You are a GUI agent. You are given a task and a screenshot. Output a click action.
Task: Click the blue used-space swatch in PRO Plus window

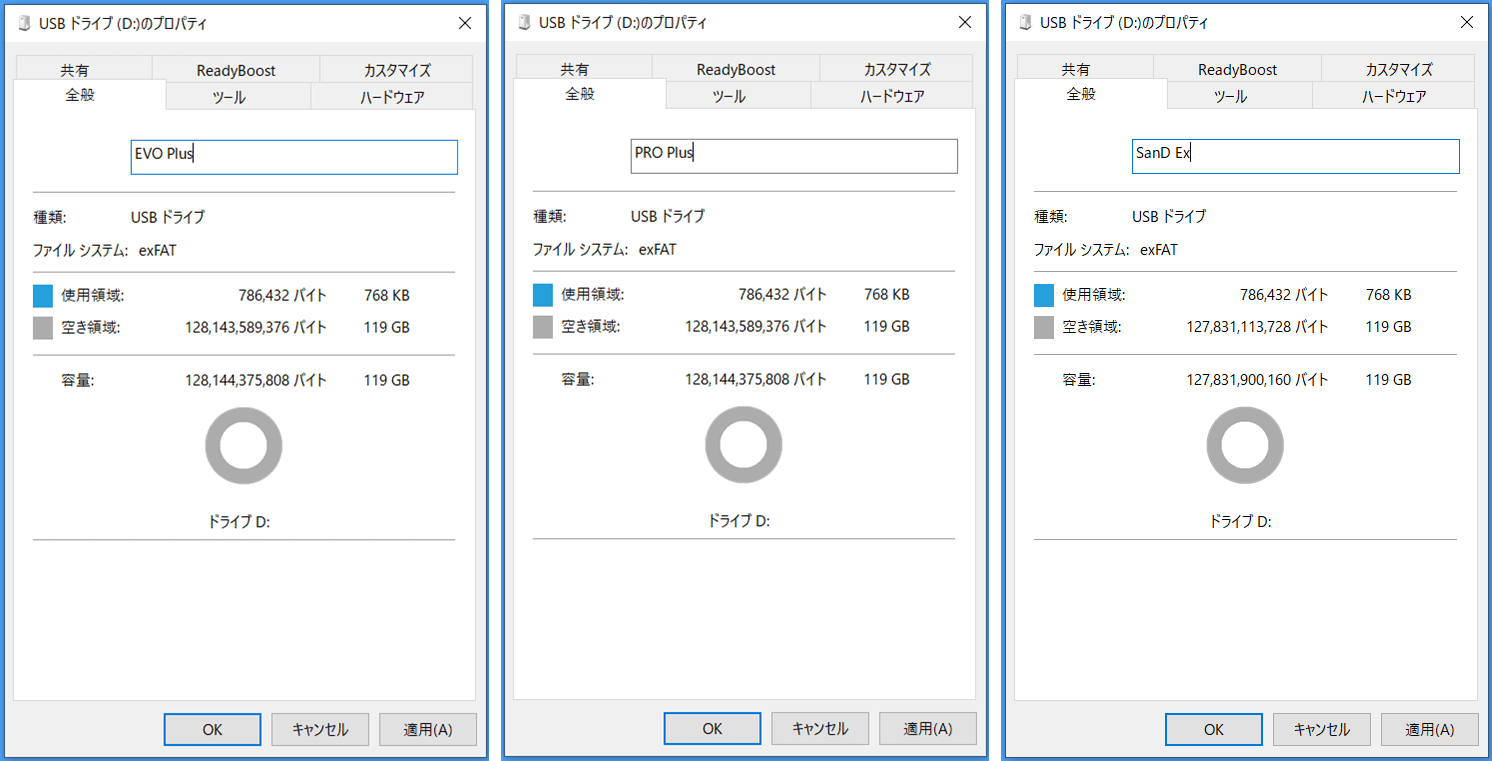pos(543,295)
